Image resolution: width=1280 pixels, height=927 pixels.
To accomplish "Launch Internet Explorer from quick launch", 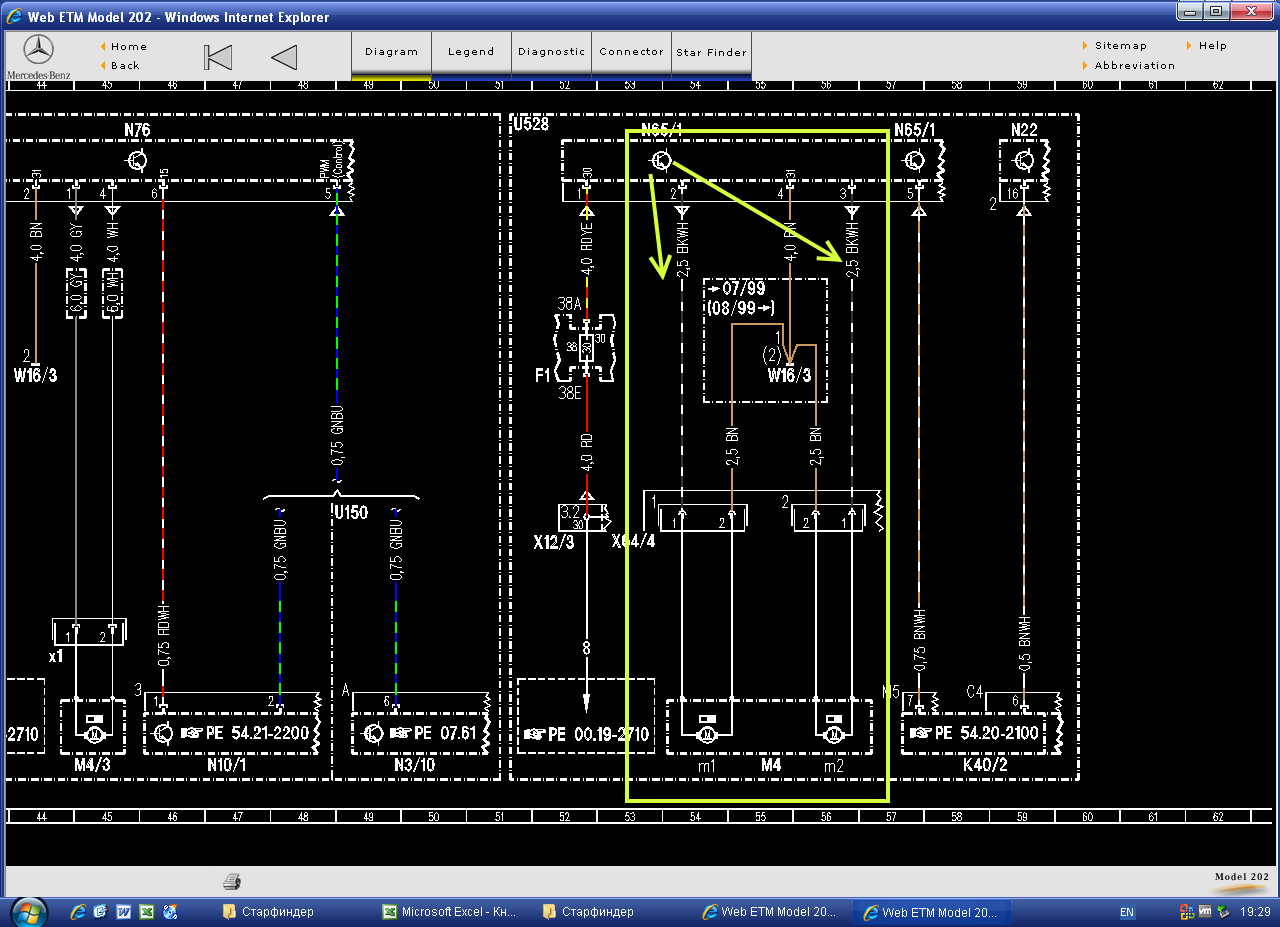I will pos(78,912).
